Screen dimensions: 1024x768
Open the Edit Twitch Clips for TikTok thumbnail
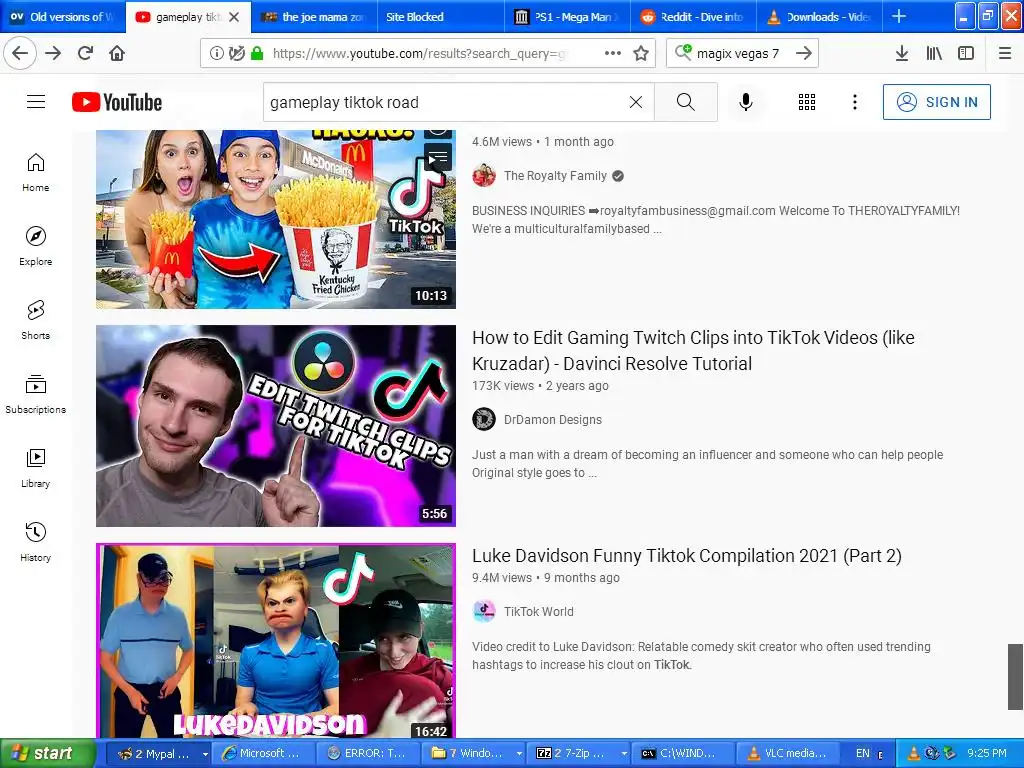[276, 426]
